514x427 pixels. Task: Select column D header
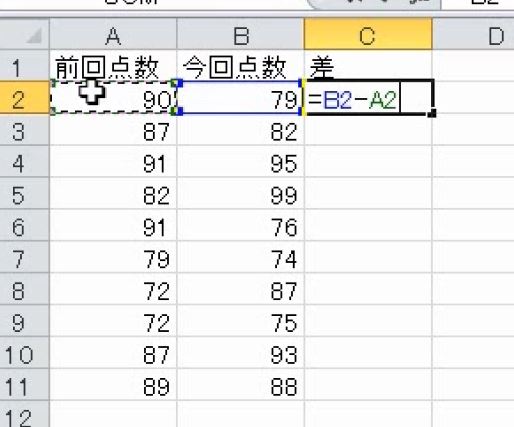[x=473, y=34]
